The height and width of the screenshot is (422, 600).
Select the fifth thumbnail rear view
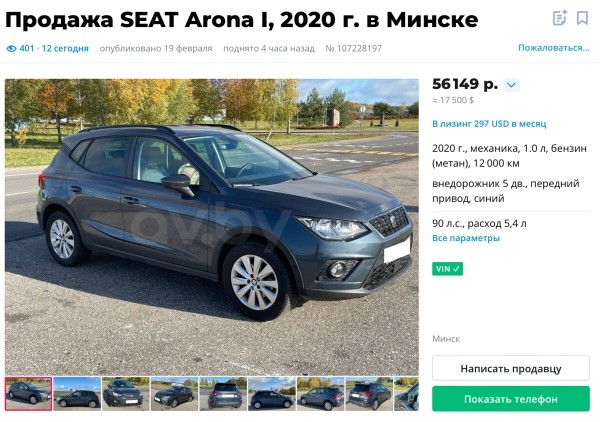(x=223, y=394)
